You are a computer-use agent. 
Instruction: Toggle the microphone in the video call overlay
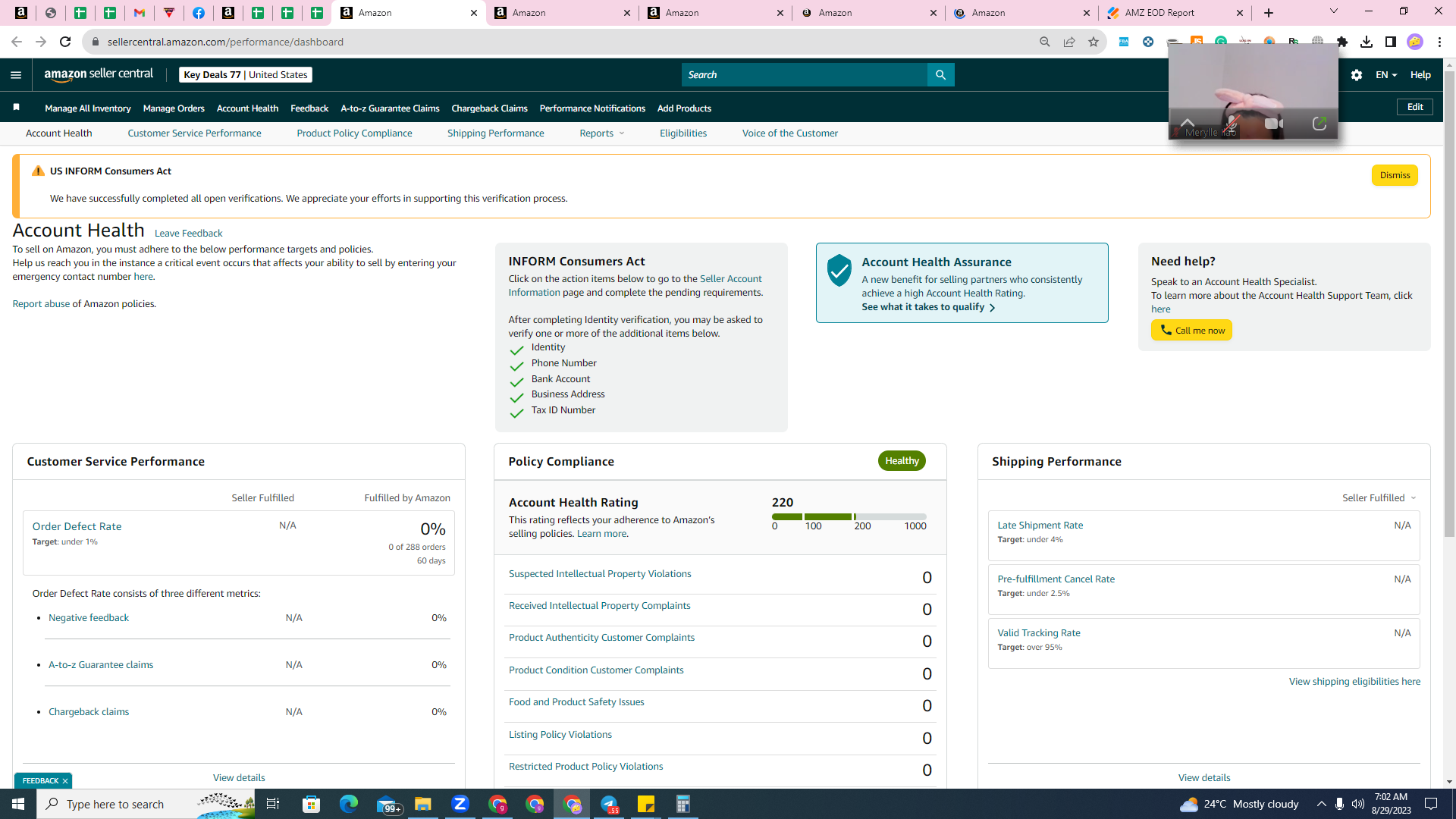1232,123
